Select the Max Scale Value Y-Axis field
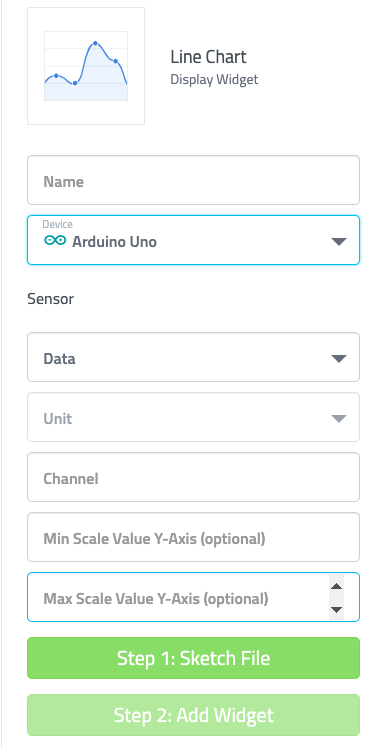The height and width of the screenshot is (749, 385). (193, 597)
